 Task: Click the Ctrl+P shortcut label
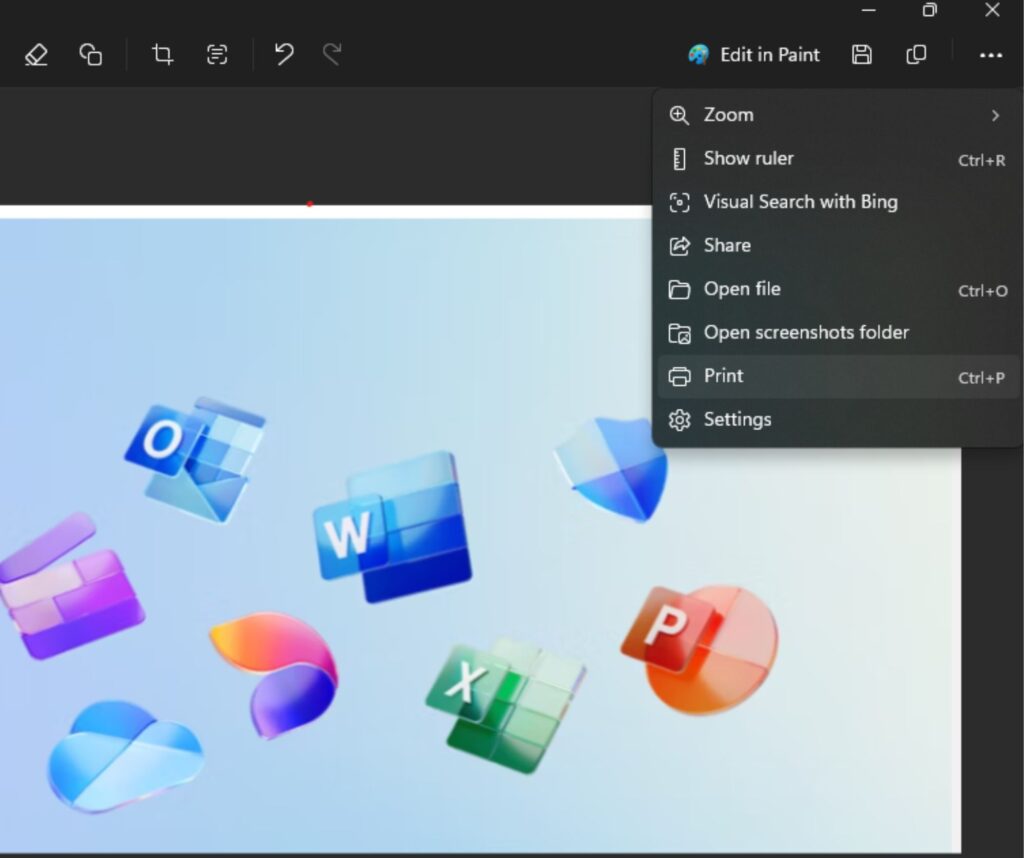pyautogui.click(x=981, y=377)
